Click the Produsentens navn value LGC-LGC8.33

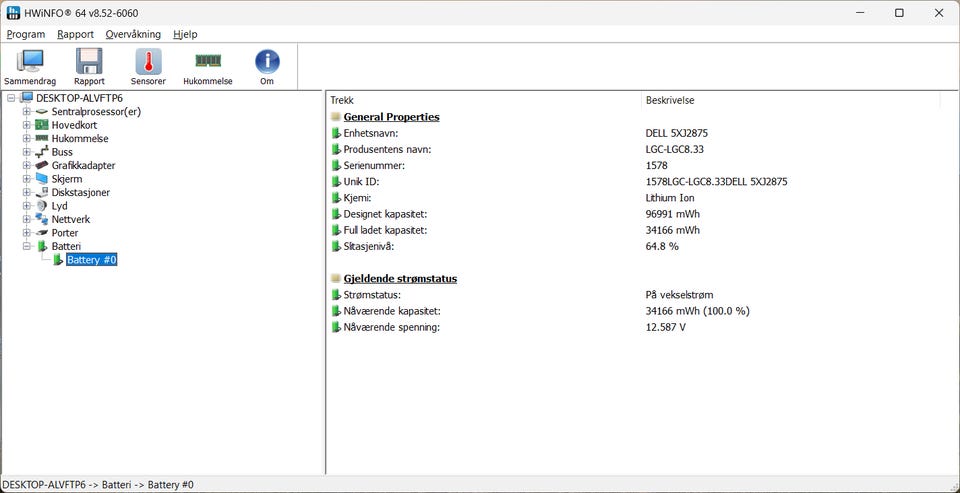click(x=677, y=149)
